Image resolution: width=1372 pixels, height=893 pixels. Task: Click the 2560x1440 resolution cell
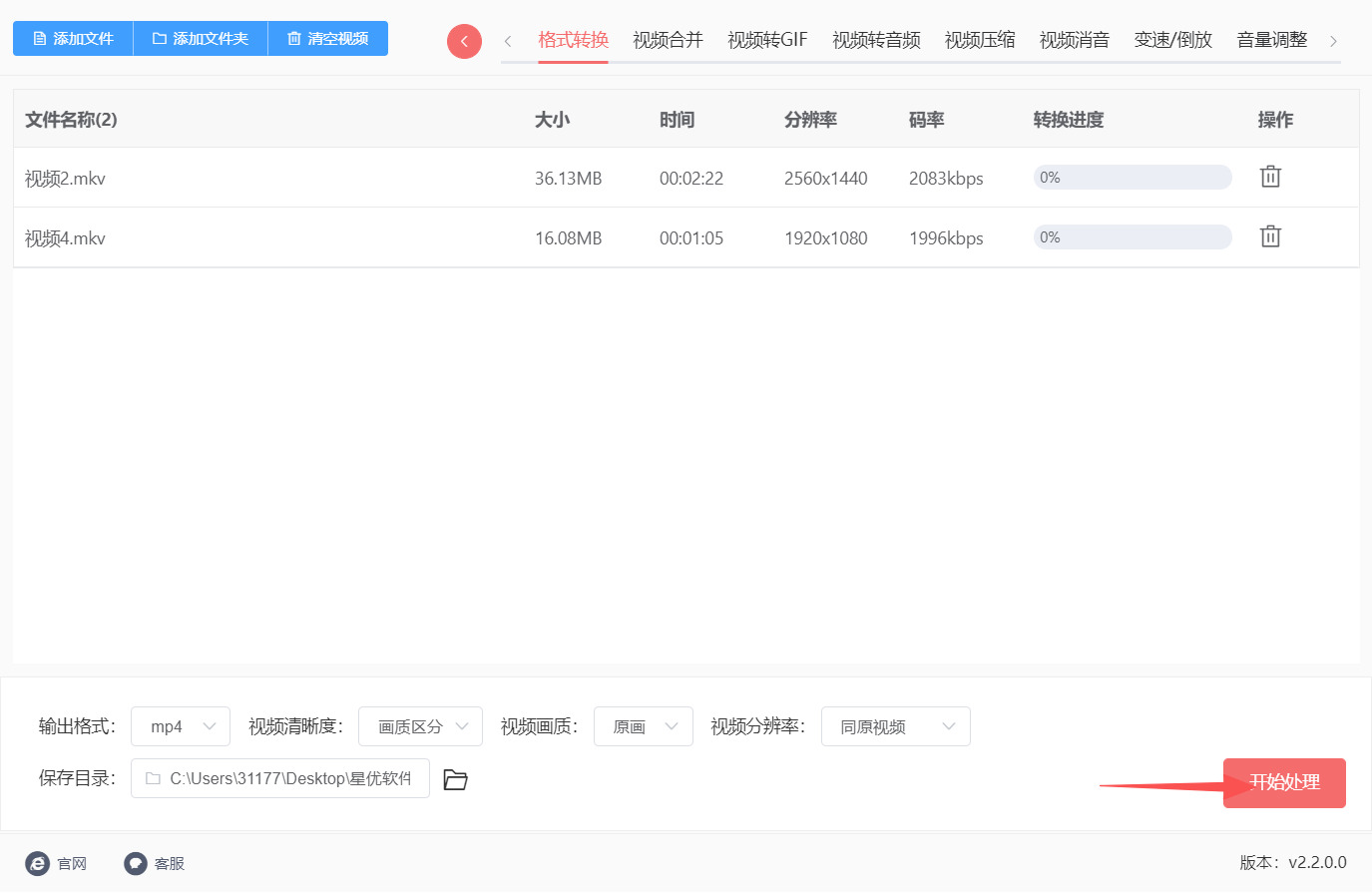click(826, 179)
